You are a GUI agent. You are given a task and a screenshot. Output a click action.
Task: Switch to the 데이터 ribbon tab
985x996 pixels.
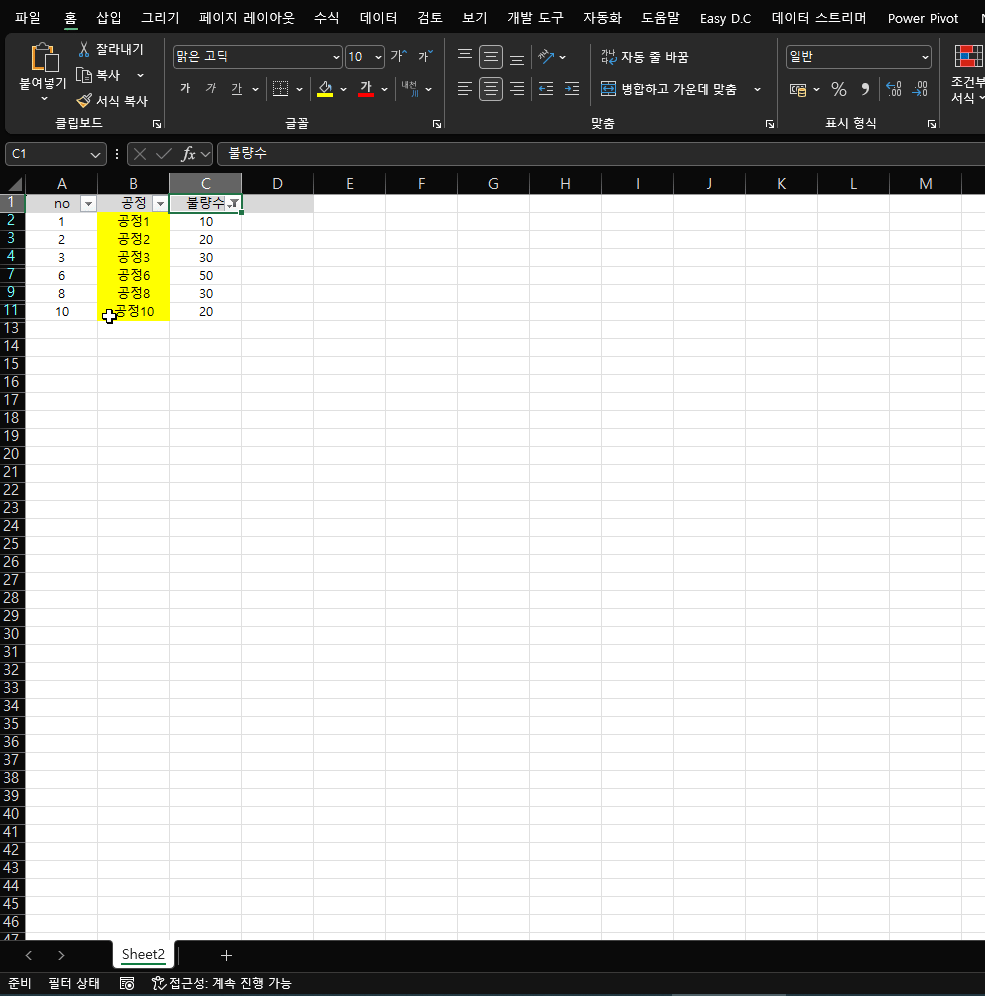point(378,18)
